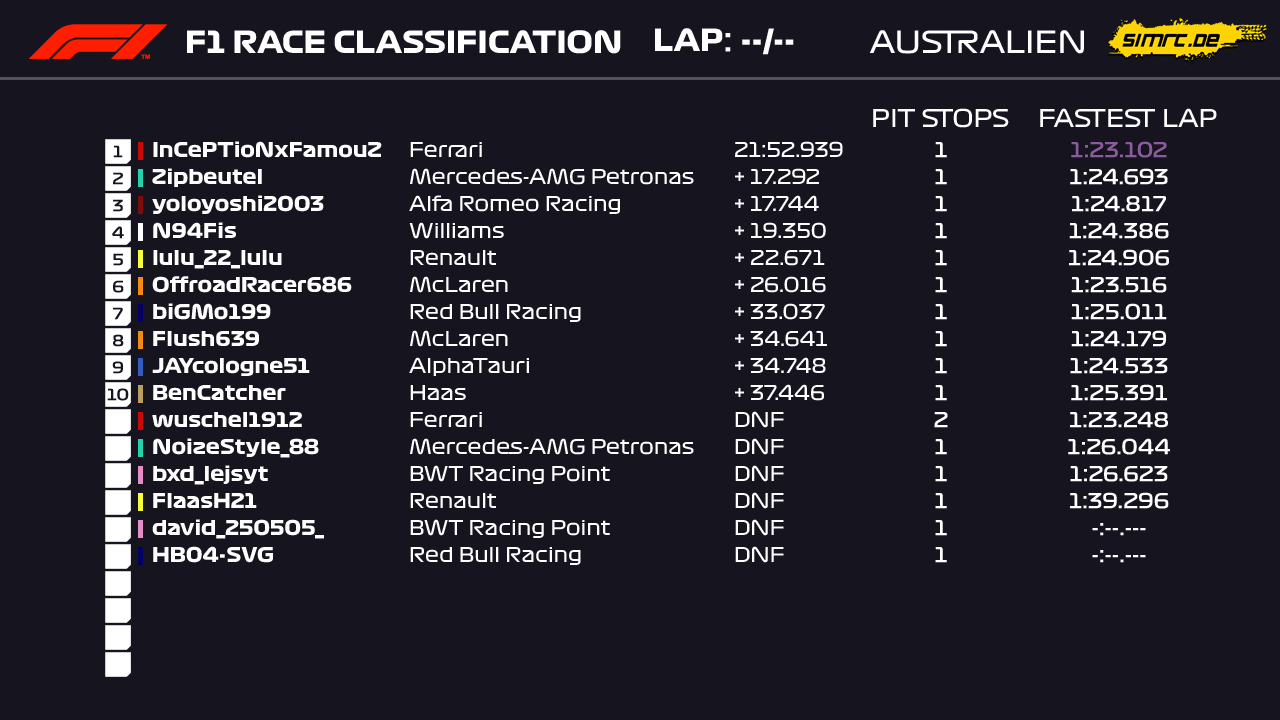
Task: Select the PIT STOPS column header
Action: click(x=939, y=118)
